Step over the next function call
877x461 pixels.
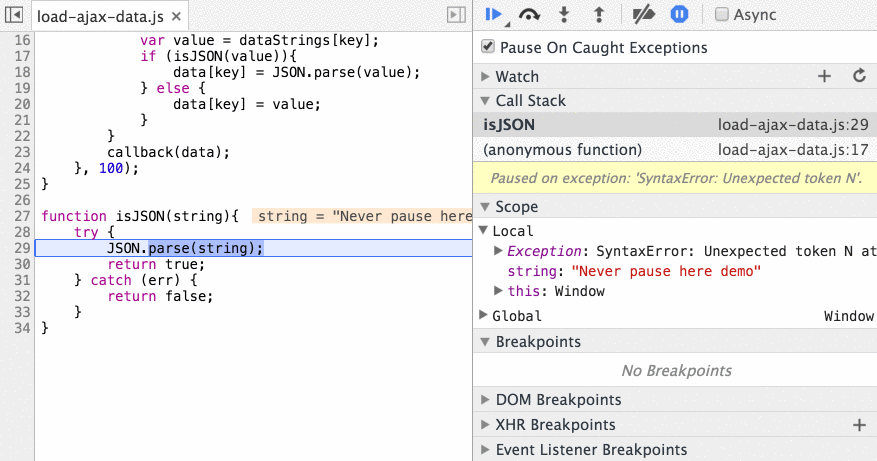pyautogui.click(x=529, y=15)
